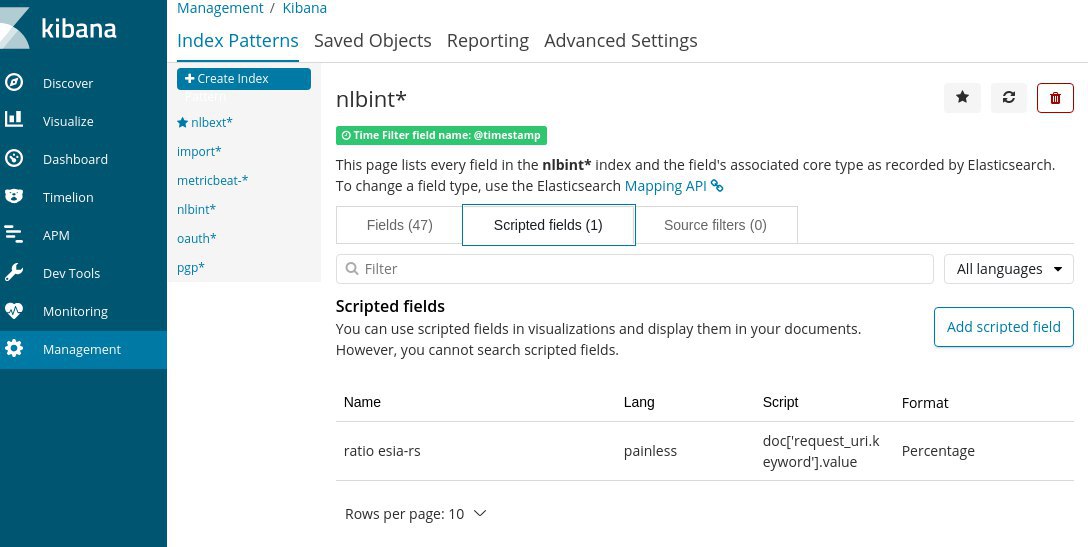
Task: Click the clock icon in time filter badge
Action: pos(346,135)
